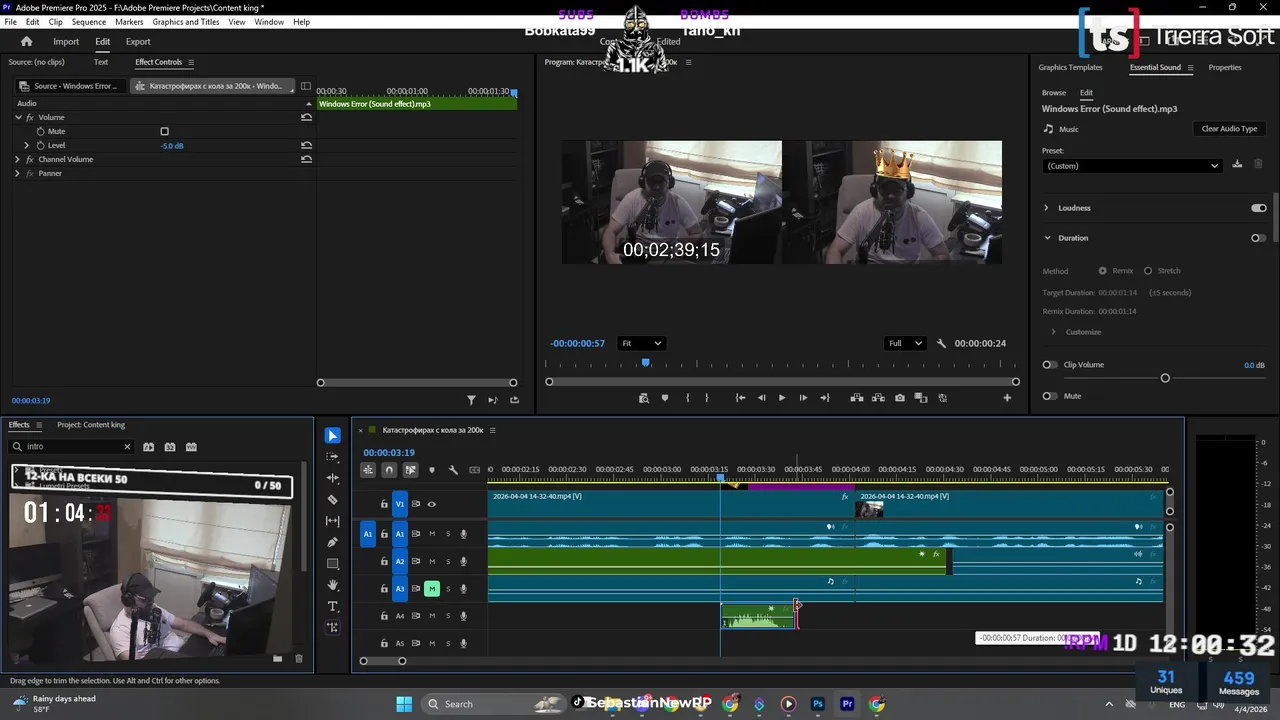Screen dimensions: 1280x720
Task: Click the Extract button in Program monitor
Action: tap(878, 398)
